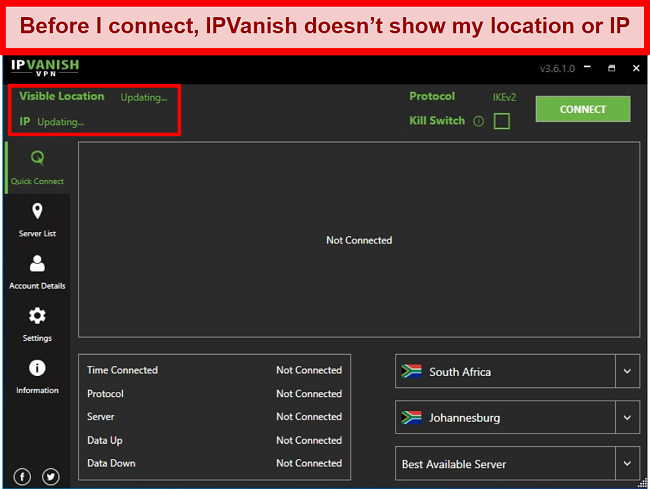
Task: Open the Information tab
Action: click(37, 377)
